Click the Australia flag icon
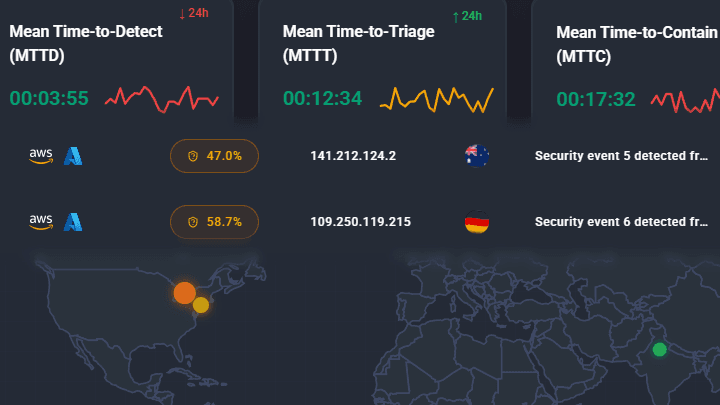This screenshot has width=720, height=405. pos(477,156)
